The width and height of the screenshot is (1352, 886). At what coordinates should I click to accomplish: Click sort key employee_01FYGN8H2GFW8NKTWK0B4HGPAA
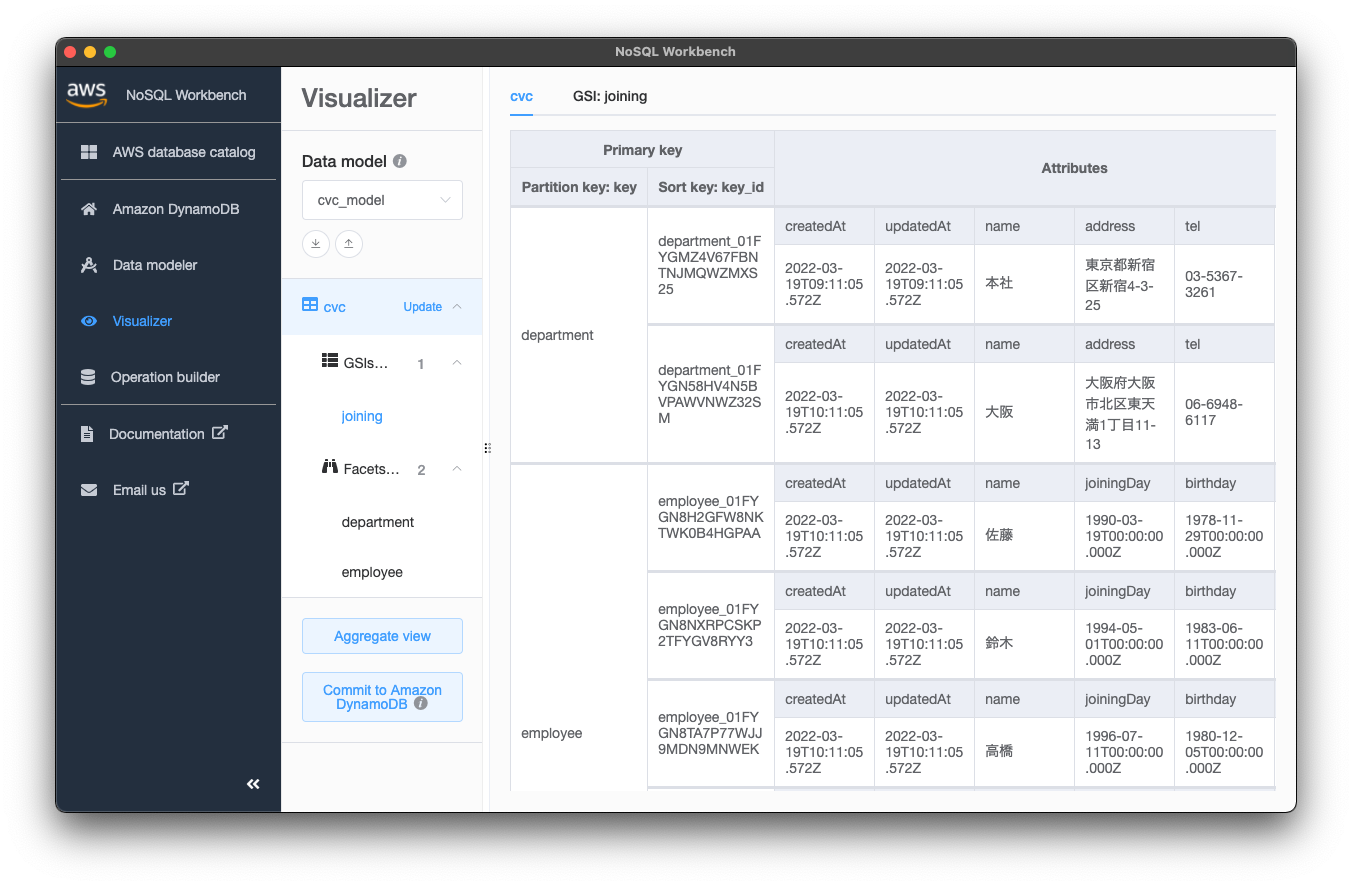point(711,517)
